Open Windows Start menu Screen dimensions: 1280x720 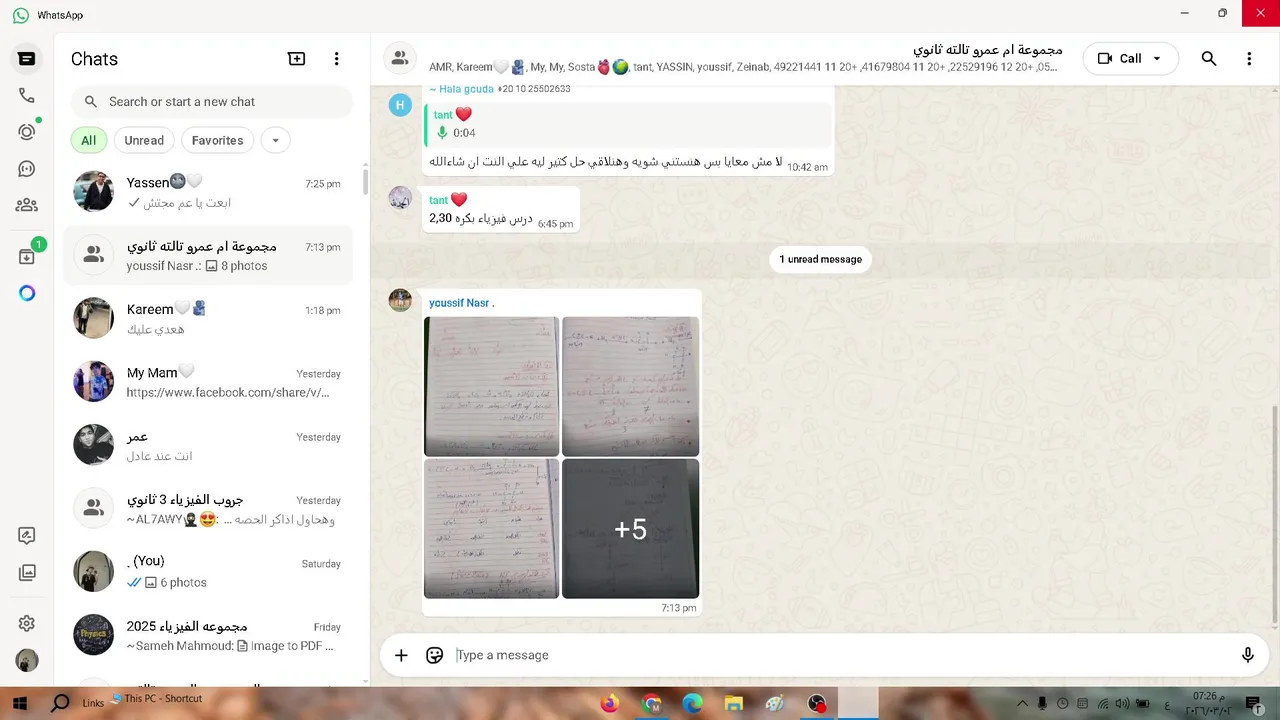[20, 704]
